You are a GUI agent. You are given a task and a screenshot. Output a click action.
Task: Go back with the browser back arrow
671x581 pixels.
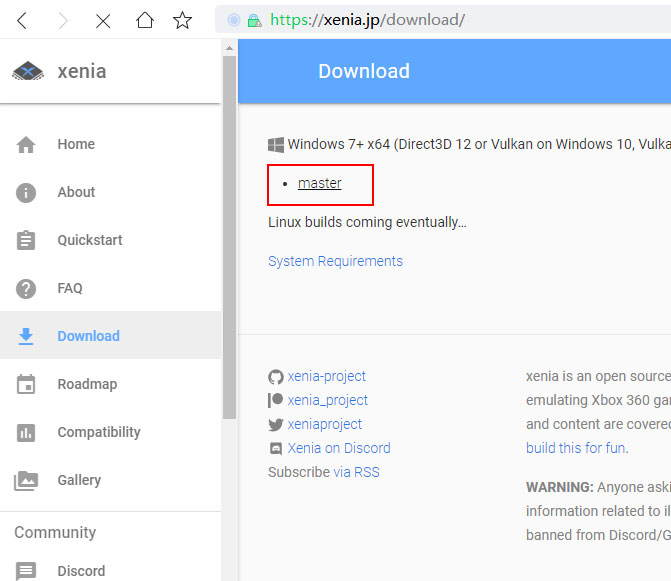(x=22, y=20)
